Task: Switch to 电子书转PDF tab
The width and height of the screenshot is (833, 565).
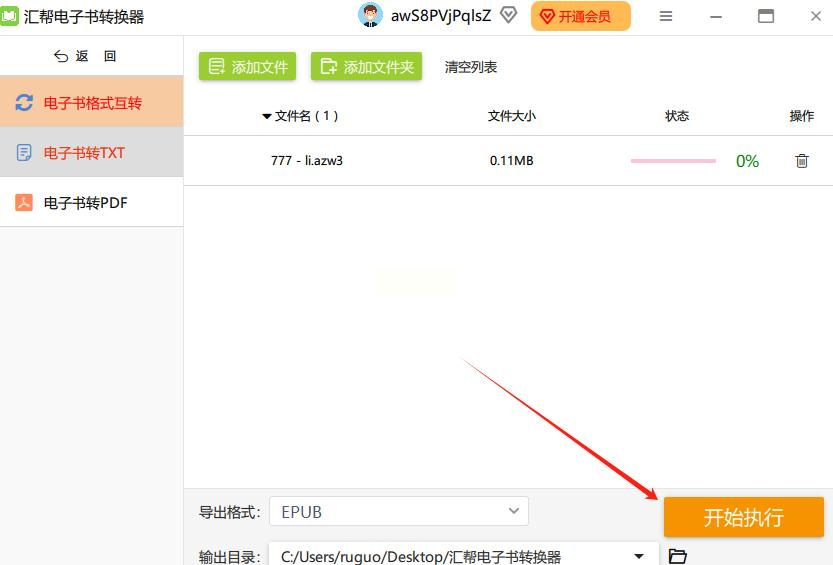Action: [91, 202]
